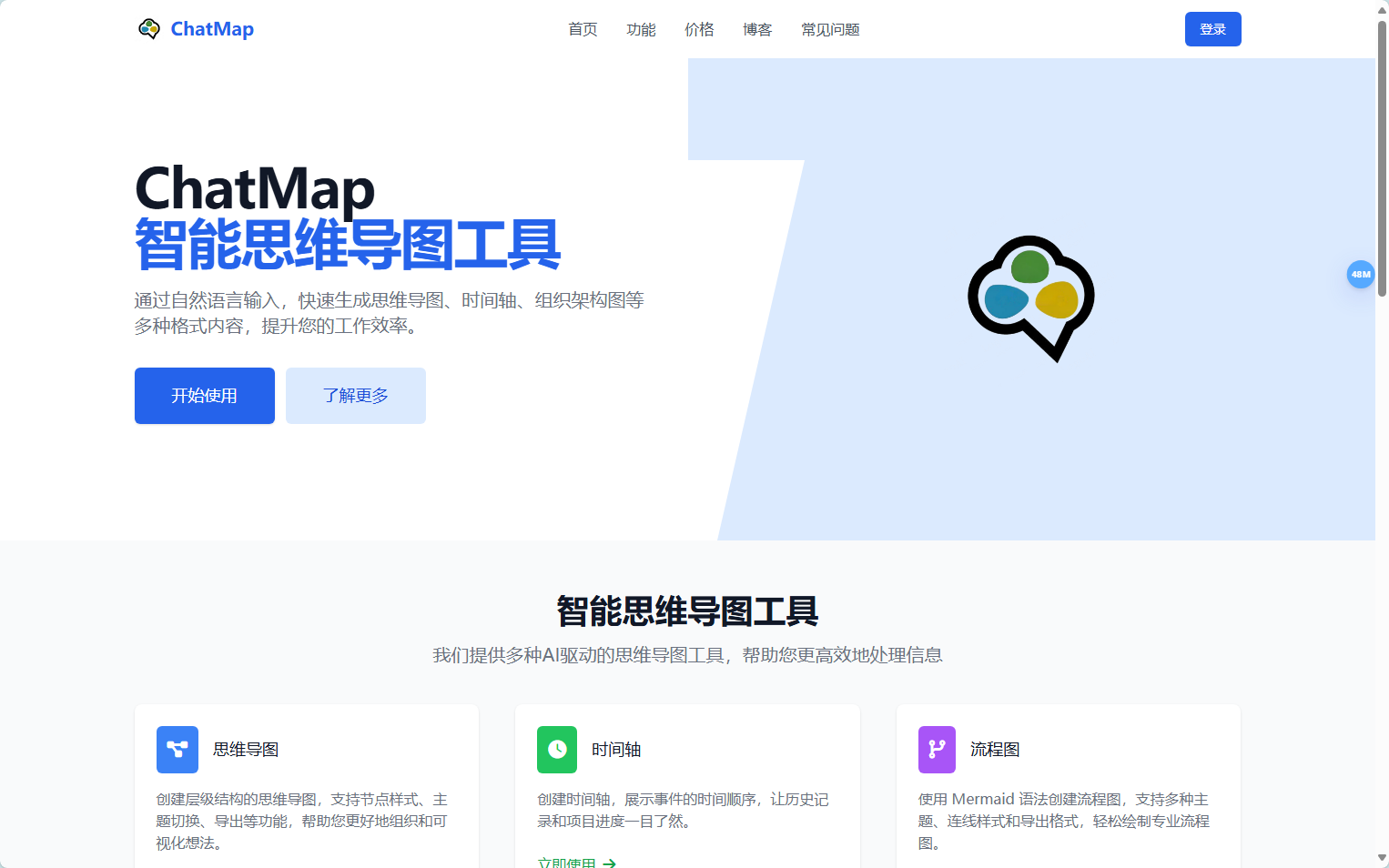Click the 开始使用 button
The width and height of the screenshot is (1389, 868).
pyautogui.click(x=205, y=396)
